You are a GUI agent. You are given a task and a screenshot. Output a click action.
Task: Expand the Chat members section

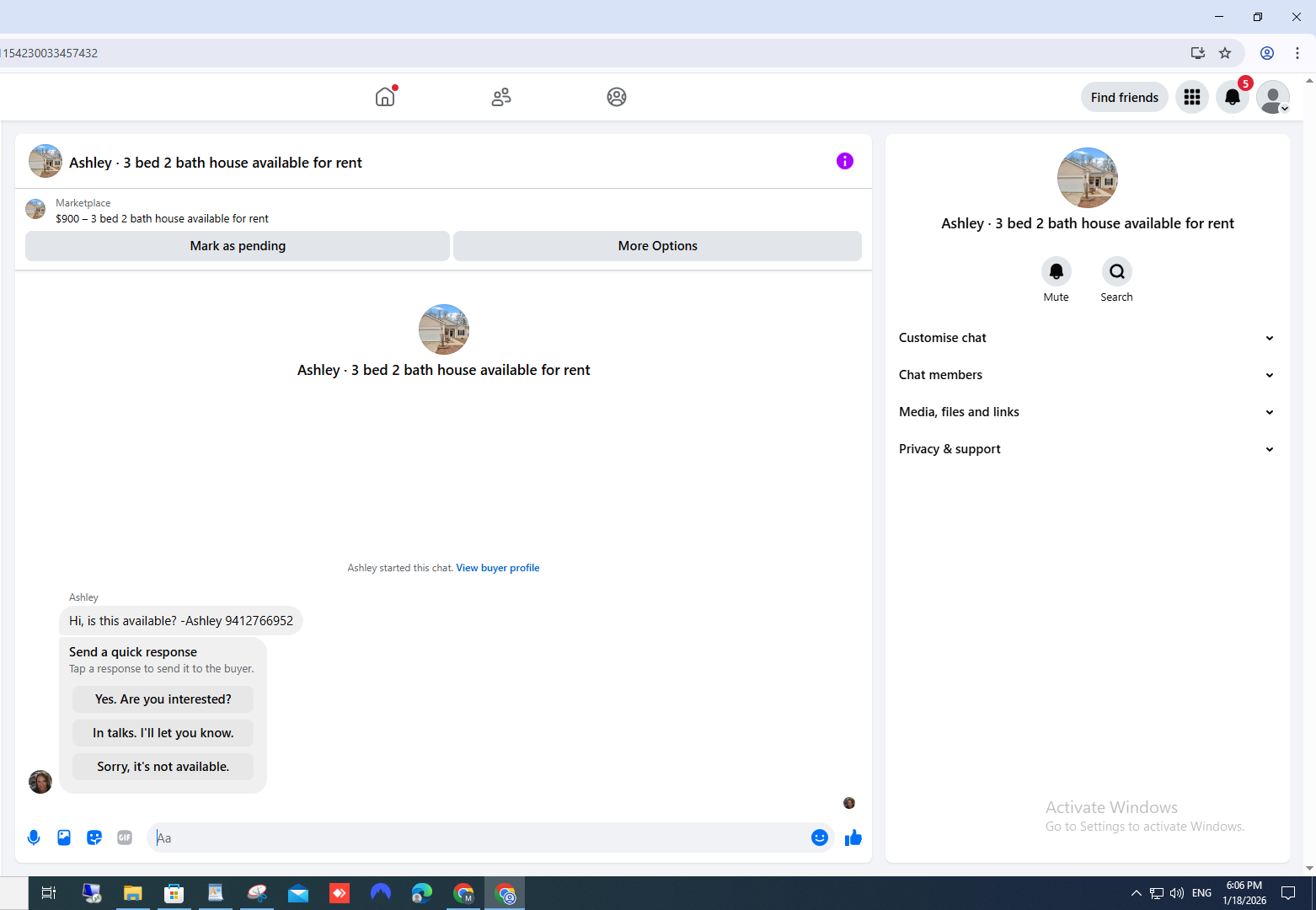click(x=1088, y=375)
